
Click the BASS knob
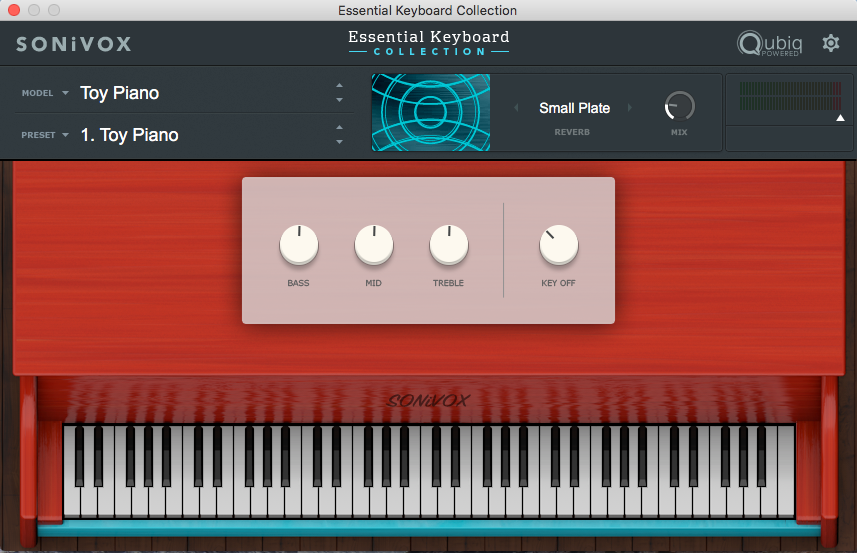298,245
